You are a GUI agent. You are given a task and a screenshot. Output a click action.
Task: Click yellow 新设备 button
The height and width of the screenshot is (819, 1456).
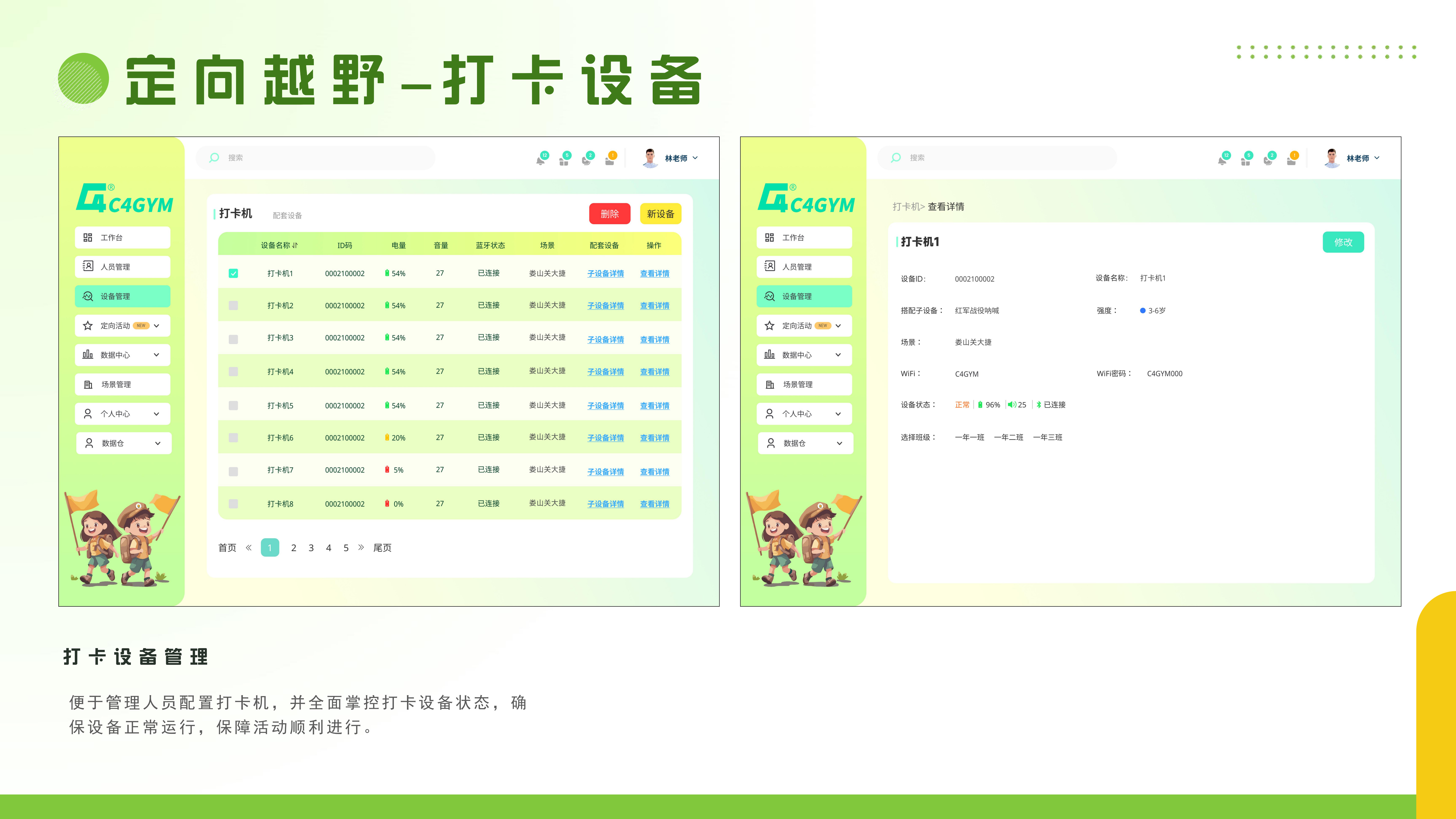661,214
